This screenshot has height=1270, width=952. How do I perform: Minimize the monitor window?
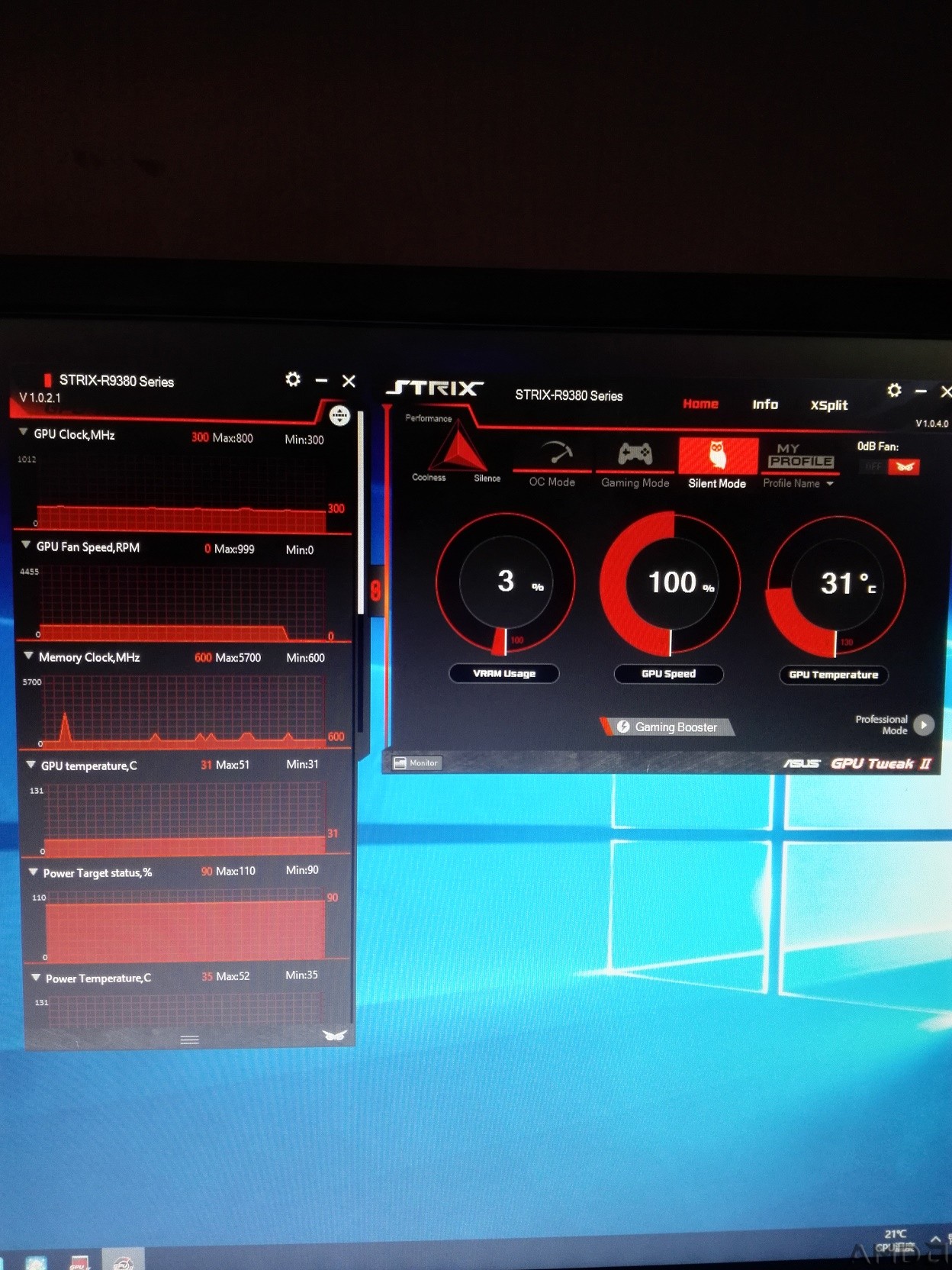pos(321,380)
